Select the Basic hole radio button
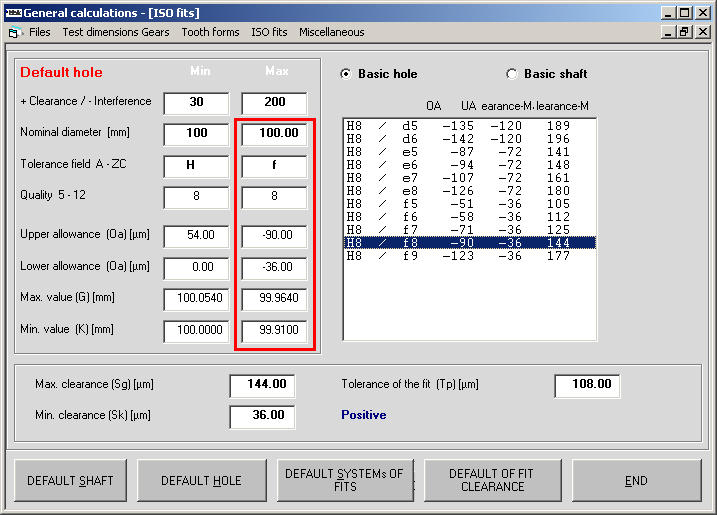The height and width of the screenshot is (515, 717). (347, 74)
